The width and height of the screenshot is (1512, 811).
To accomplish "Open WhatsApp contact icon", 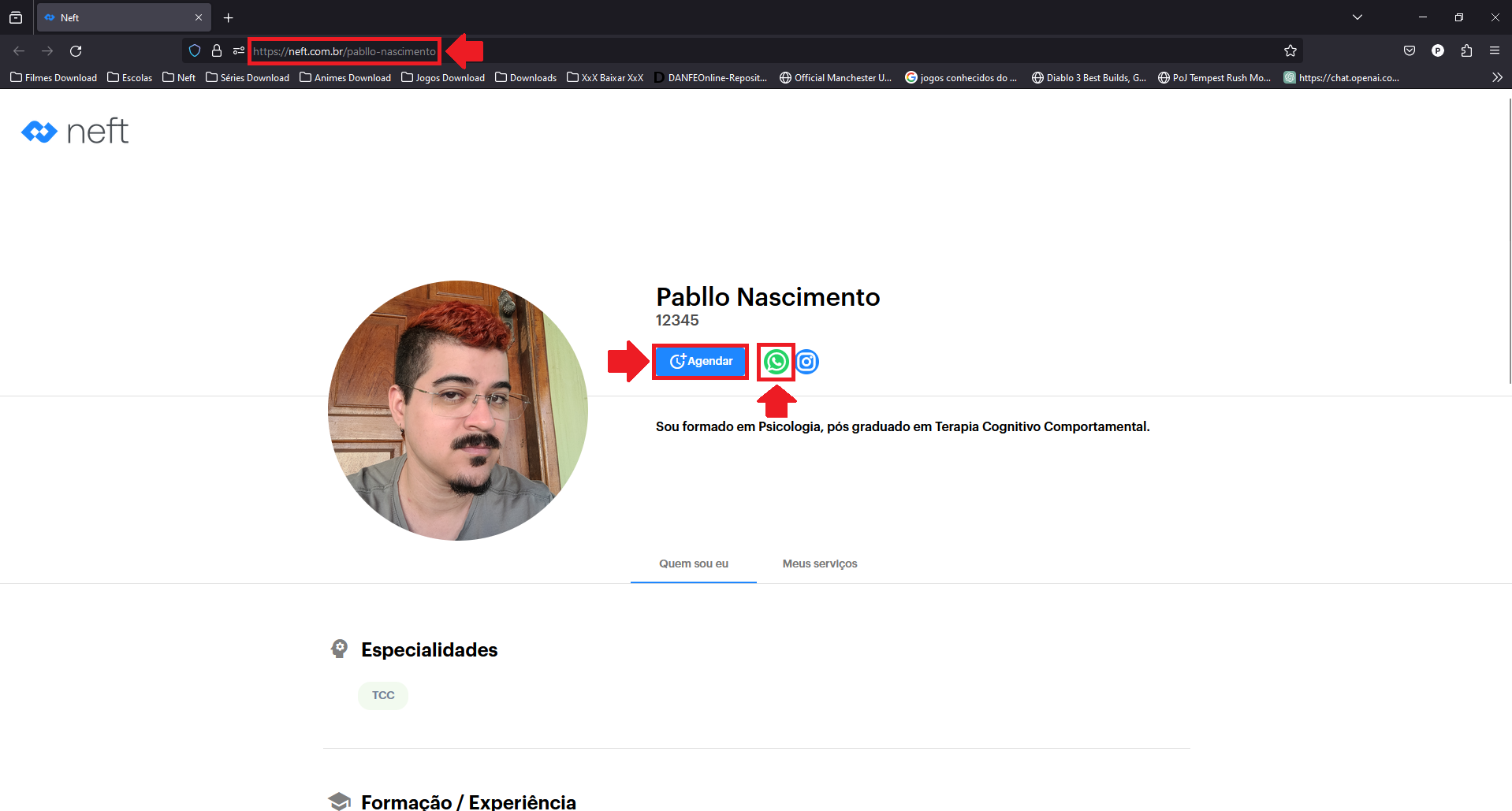I will (776, 362).
